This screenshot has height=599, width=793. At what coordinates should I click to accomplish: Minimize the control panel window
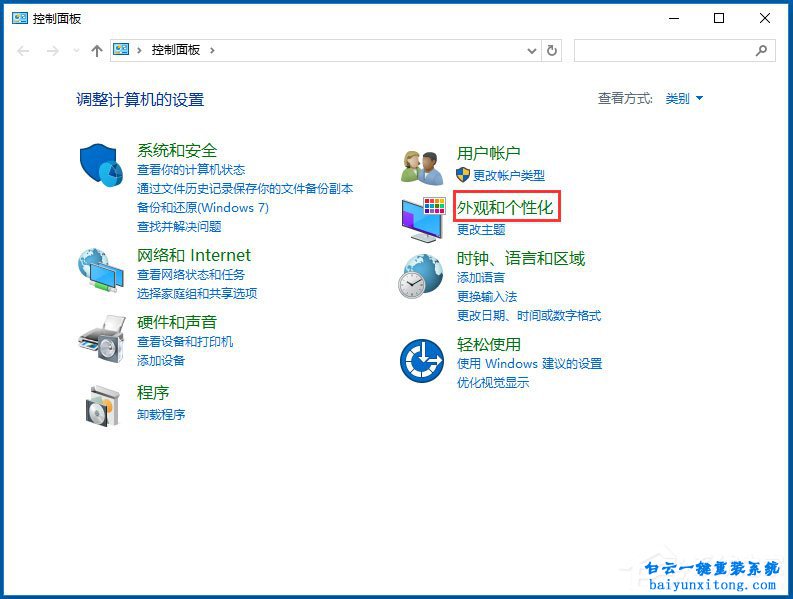point(674,19)
